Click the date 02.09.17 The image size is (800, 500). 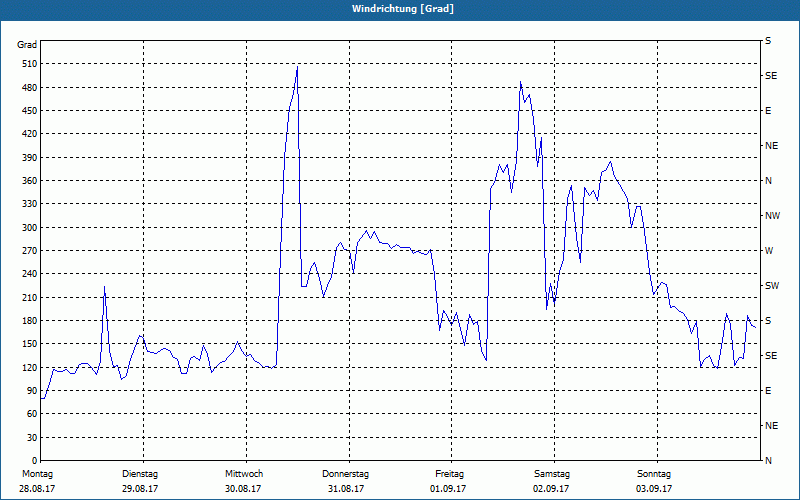[x=551, y=489]
